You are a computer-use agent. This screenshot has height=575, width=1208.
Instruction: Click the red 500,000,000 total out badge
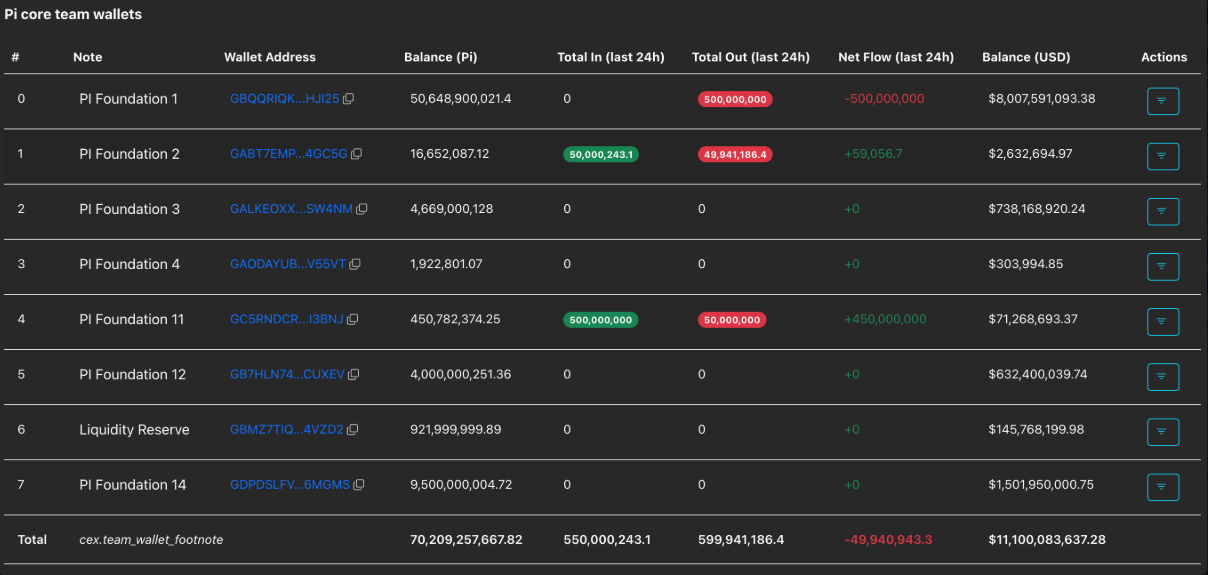coord(735,100)
